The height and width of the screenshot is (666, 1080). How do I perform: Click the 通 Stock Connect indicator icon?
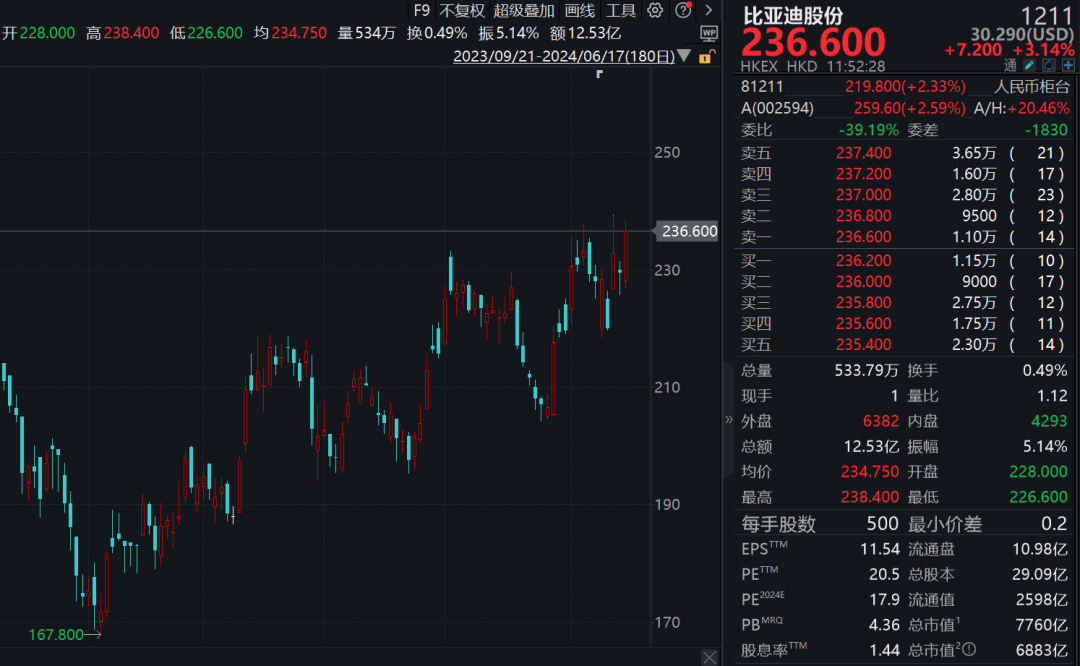[x=1011, y=65]
